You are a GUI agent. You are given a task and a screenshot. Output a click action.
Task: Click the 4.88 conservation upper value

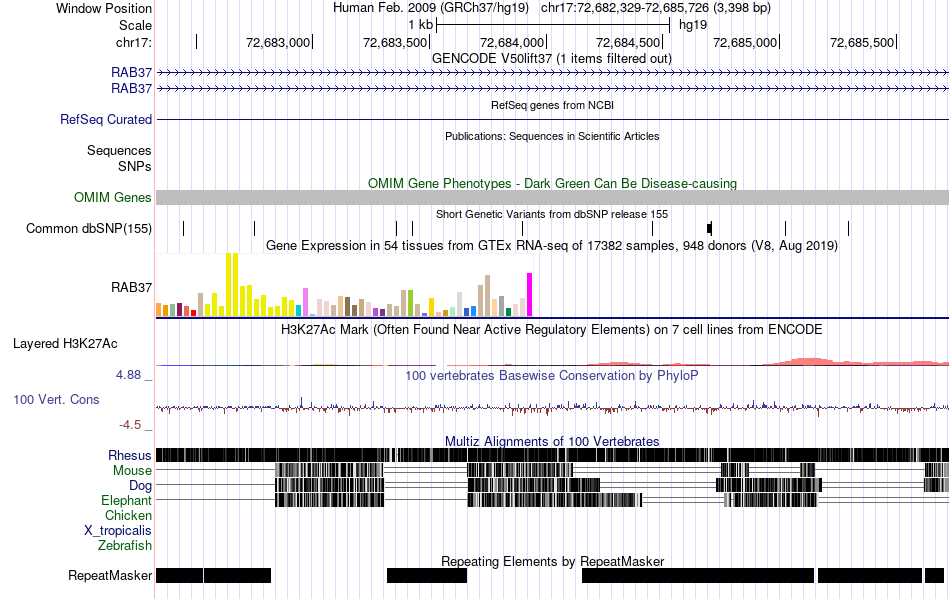click(128, 375)
